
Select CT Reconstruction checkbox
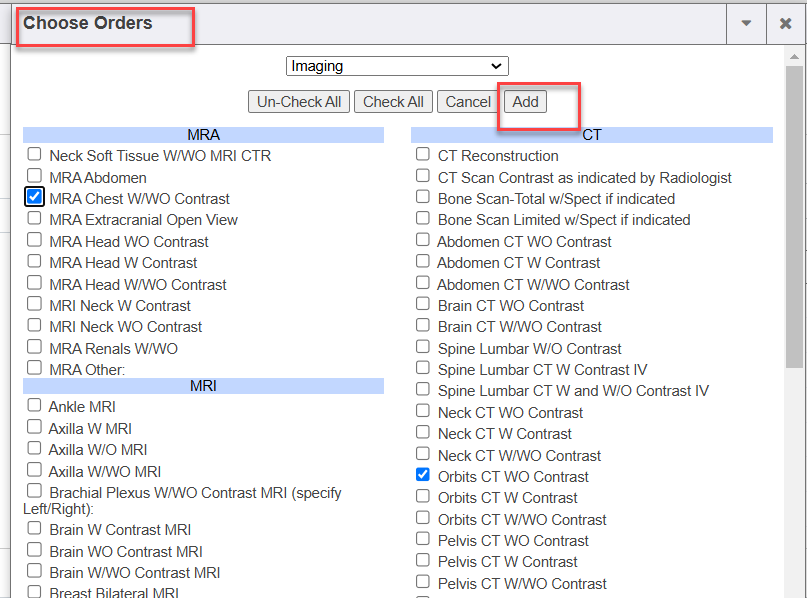[423, 154]
